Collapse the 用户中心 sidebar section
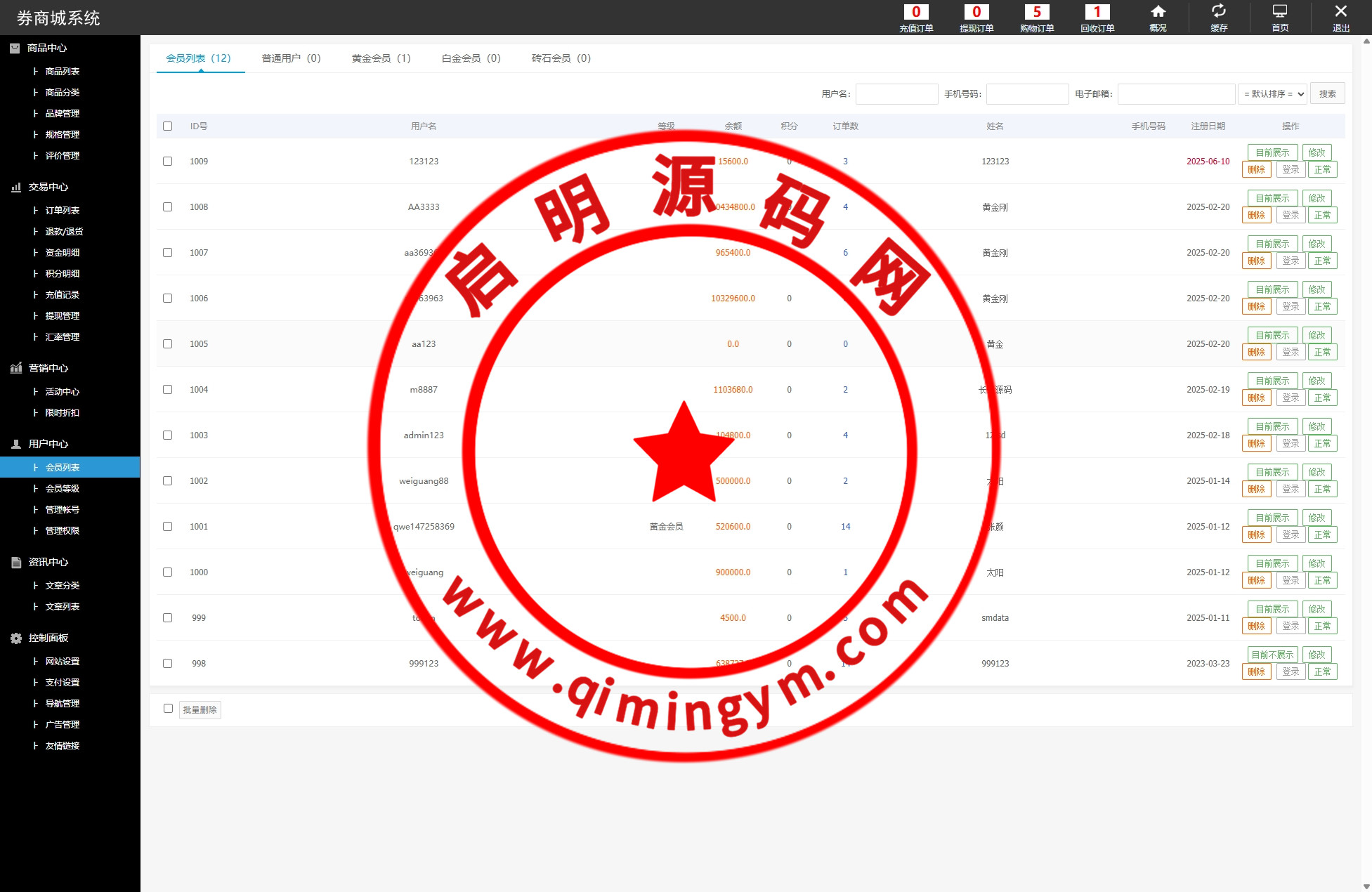The image size is (1372, 892). pyautogui.click(x=48, y=444)
